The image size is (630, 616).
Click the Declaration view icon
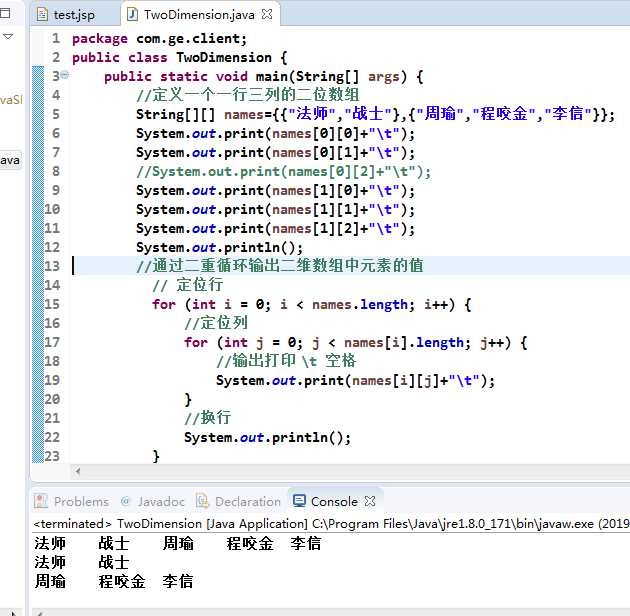[202, 501]
